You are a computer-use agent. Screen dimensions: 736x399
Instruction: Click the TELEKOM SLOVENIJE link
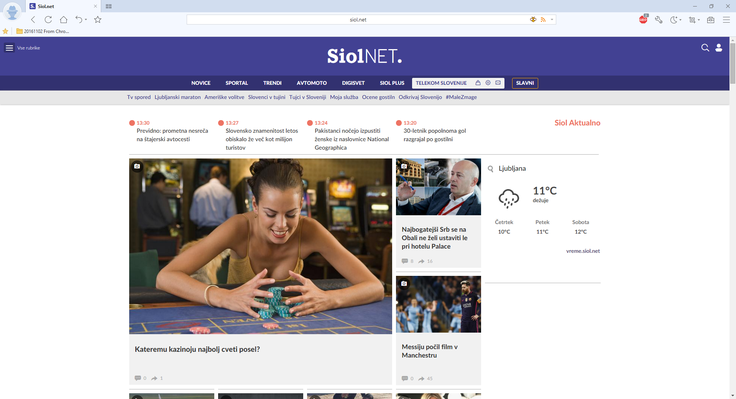(441, 83)
